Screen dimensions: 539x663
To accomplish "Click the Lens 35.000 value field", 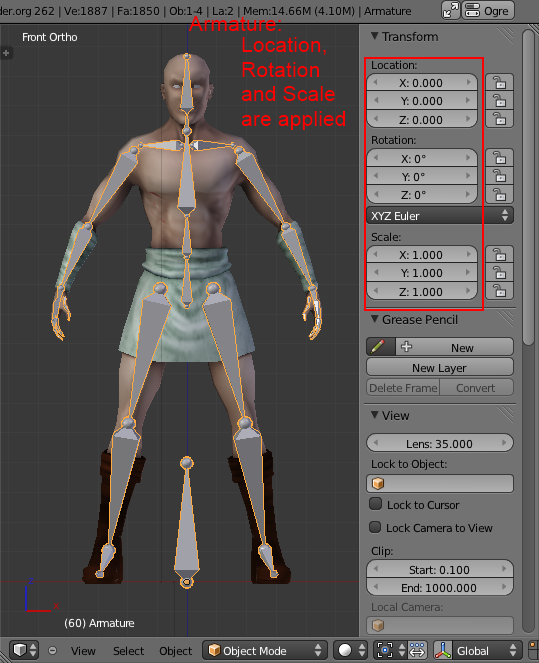I will pyautogui.click(x=440, y=444).
